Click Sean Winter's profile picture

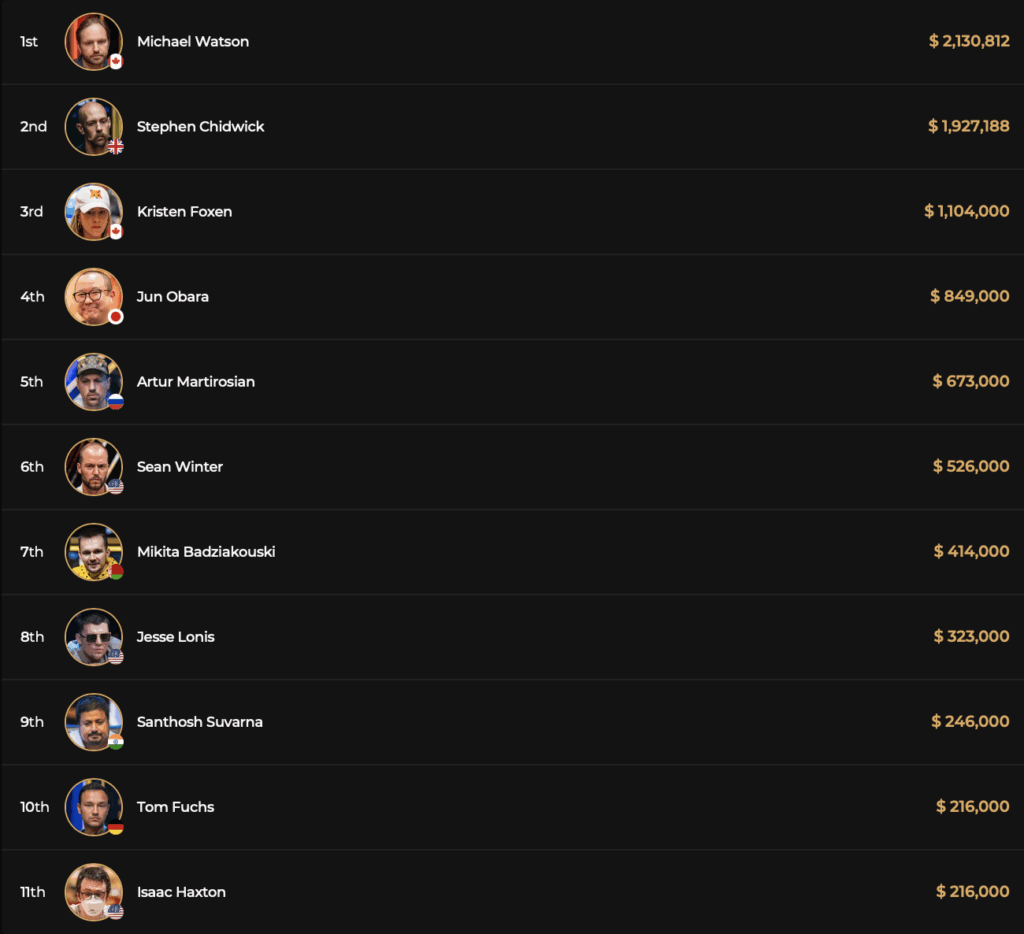93,466
